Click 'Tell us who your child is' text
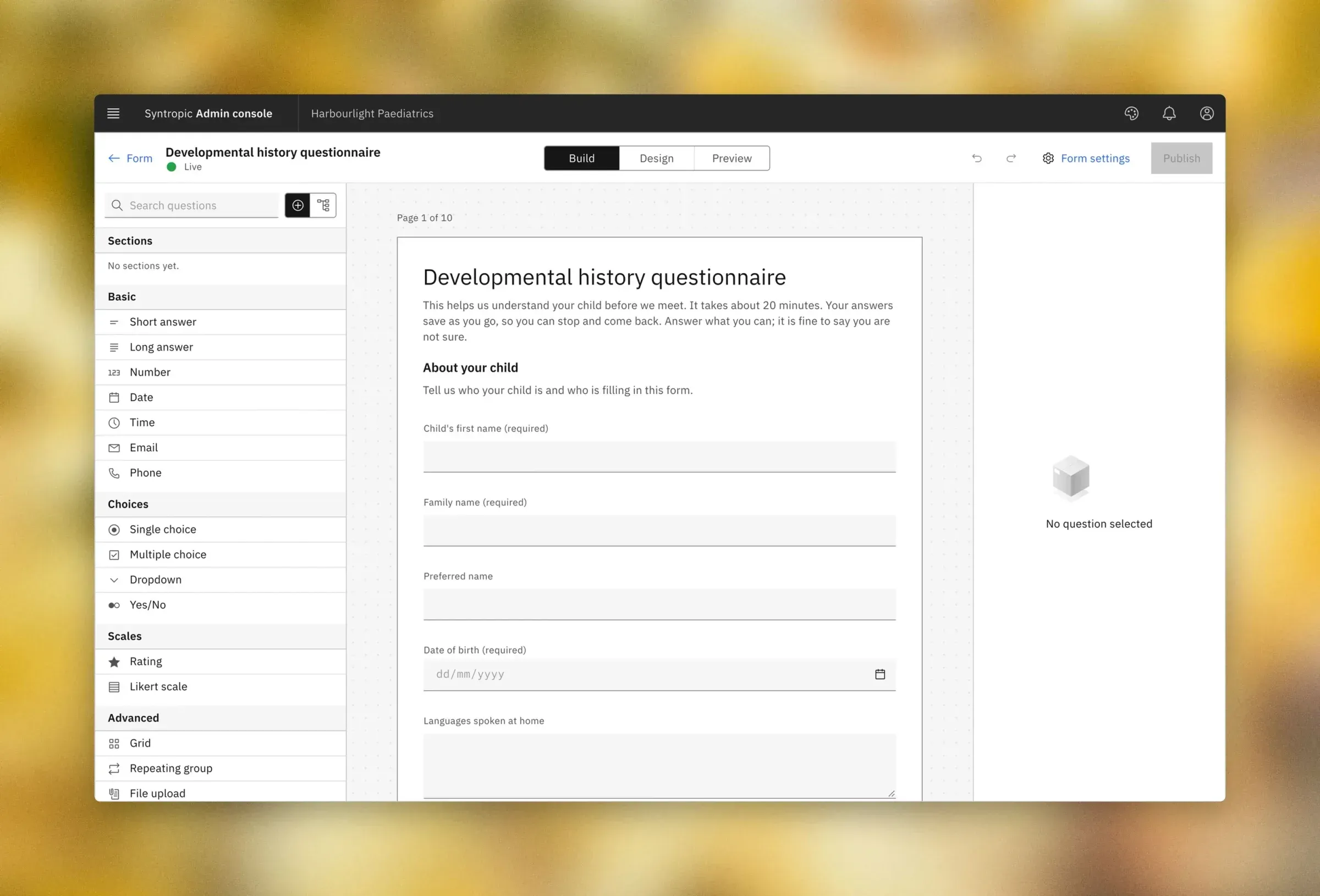The image size is (1320, 896). (x=557, y=391)
